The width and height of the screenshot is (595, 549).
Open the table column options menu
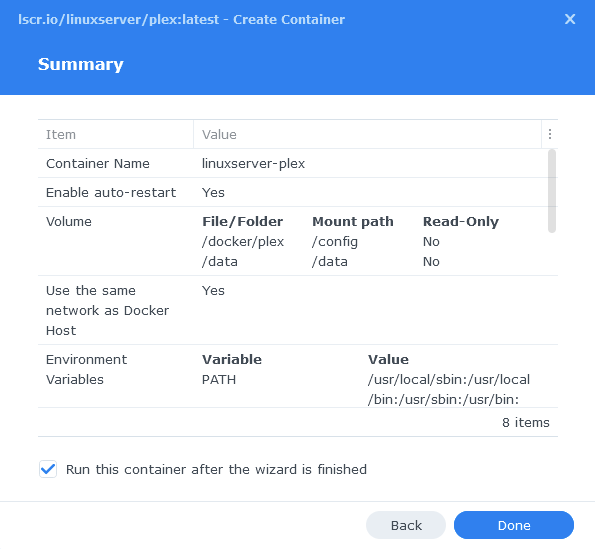coord(549,134)
